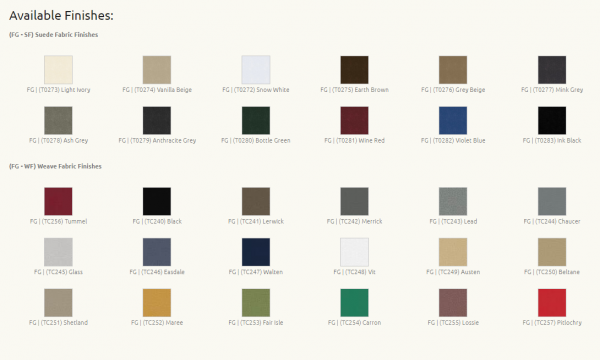This screenshot has width=600, height=360.
Task: Click the label 'FG | (T0274) Vanilla Beige'
Action: pyautogui.click(x=157, y=90)
